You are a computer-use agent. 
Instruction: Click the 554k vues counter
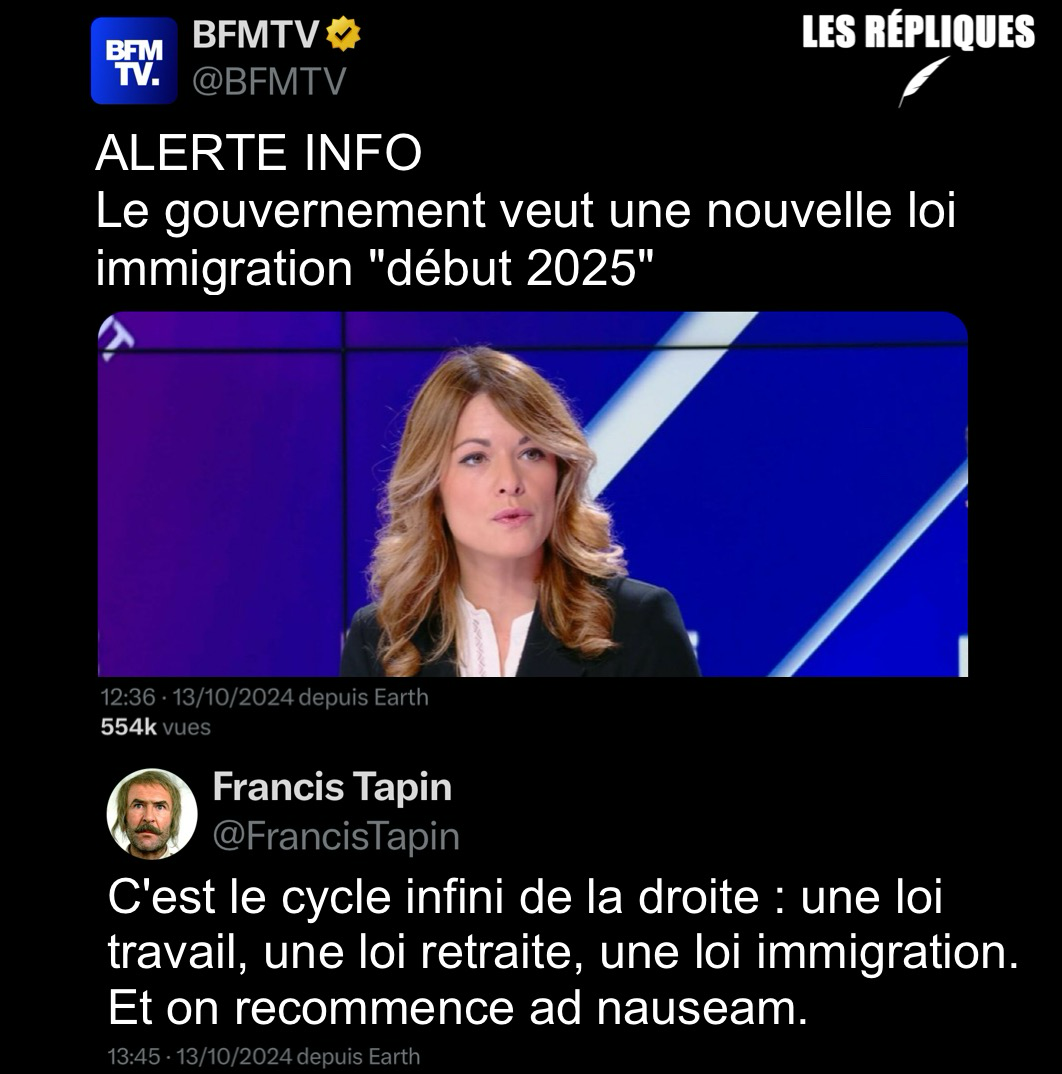pyautogui.click(x=155, y=727)
